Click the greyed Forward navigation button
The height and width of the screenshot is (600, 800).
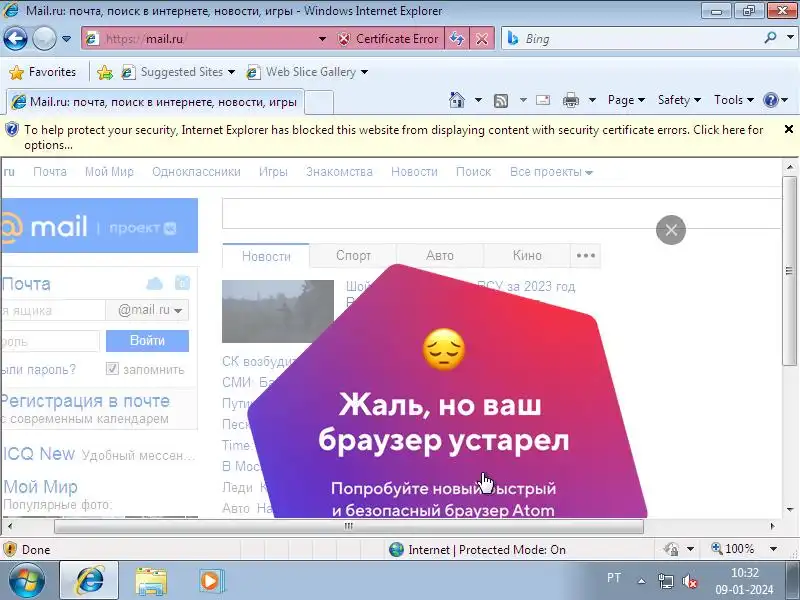point(44,38)
